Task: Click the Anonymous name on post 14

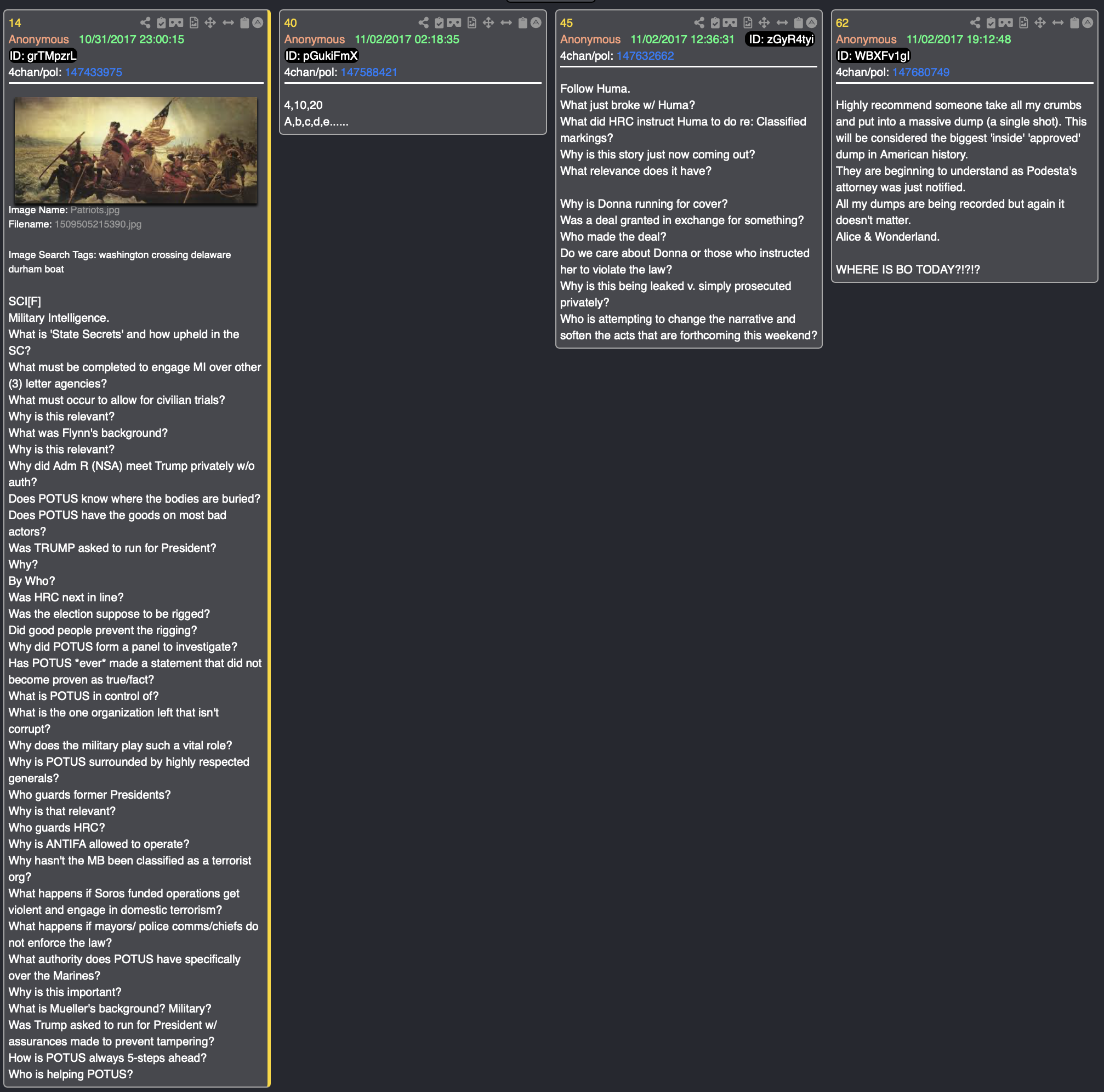Action: 39,39
